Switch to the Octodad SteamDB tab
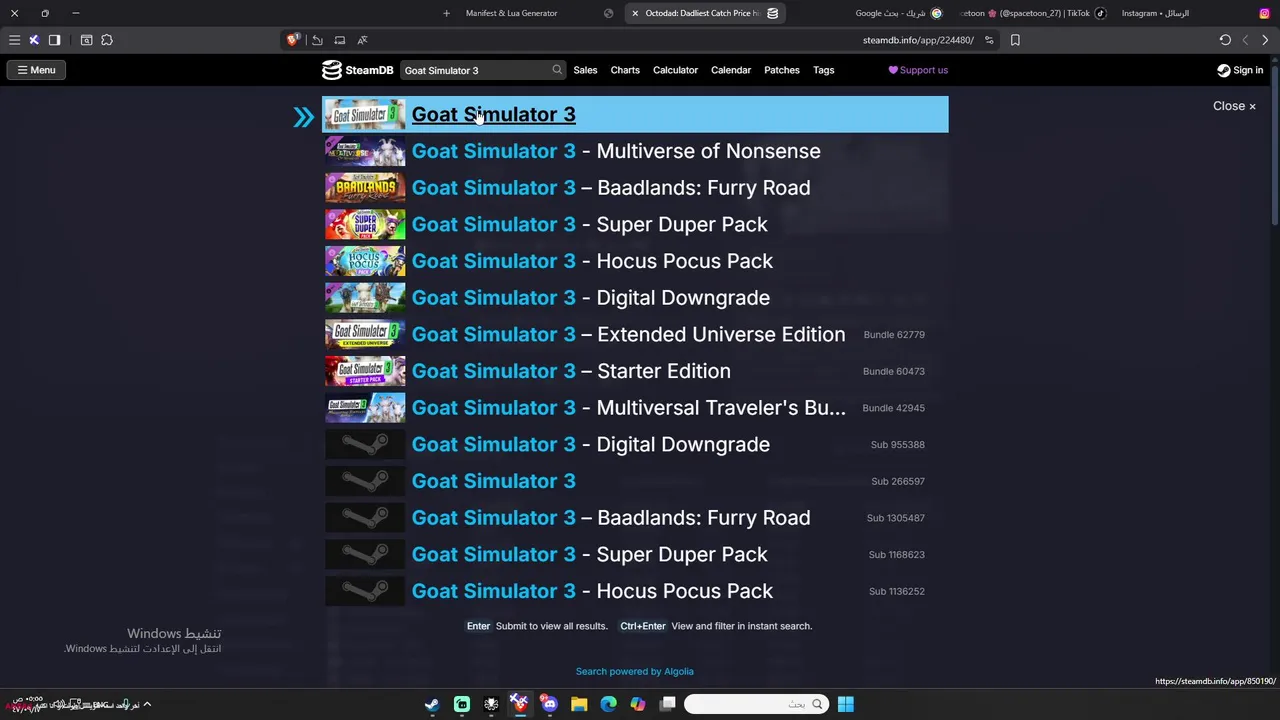 tap(704, 13)
